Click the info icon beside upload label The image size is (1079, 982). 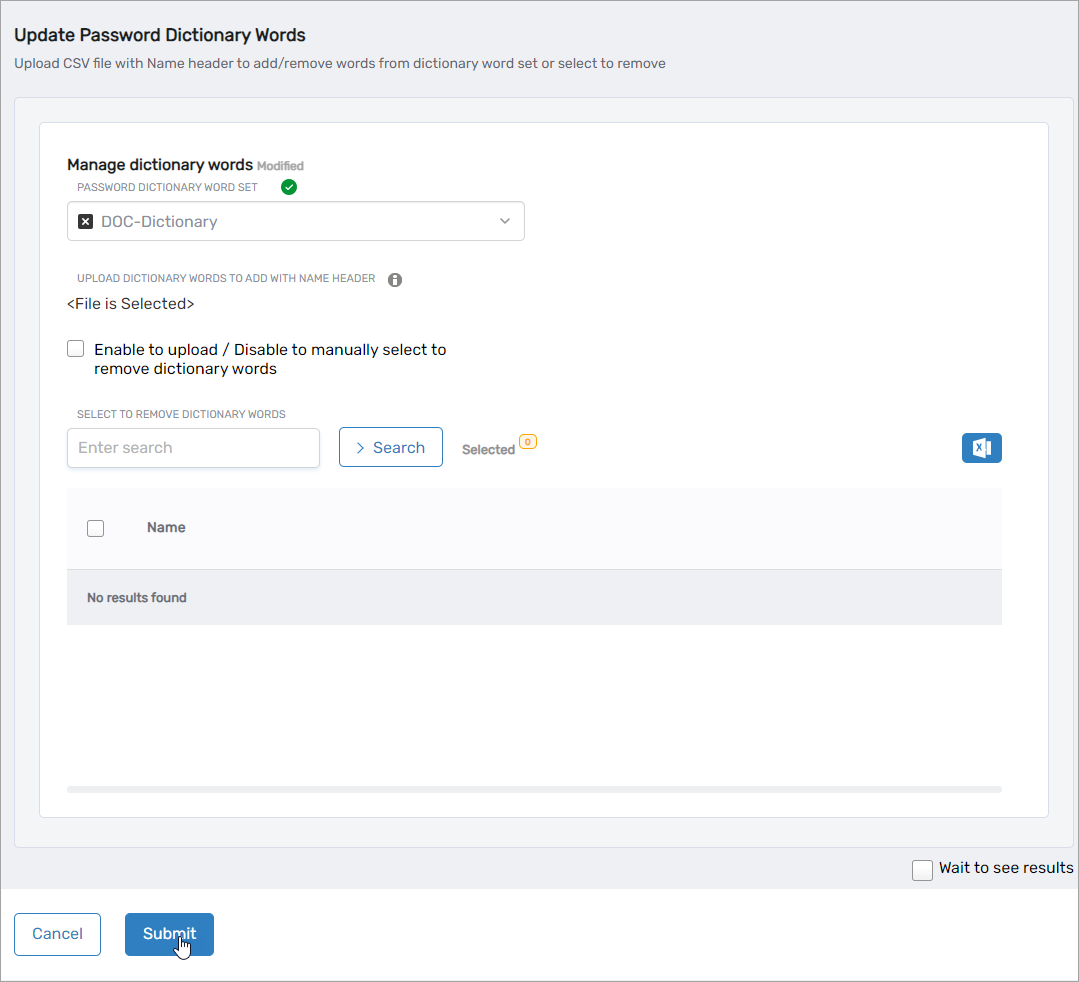[395, 280]
